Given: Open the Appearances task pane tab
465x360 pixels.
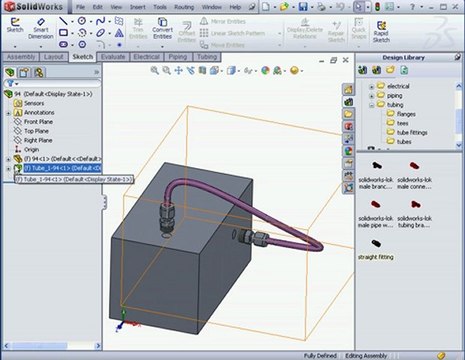Looking at the screenshot, I should (x=348, y=151).
